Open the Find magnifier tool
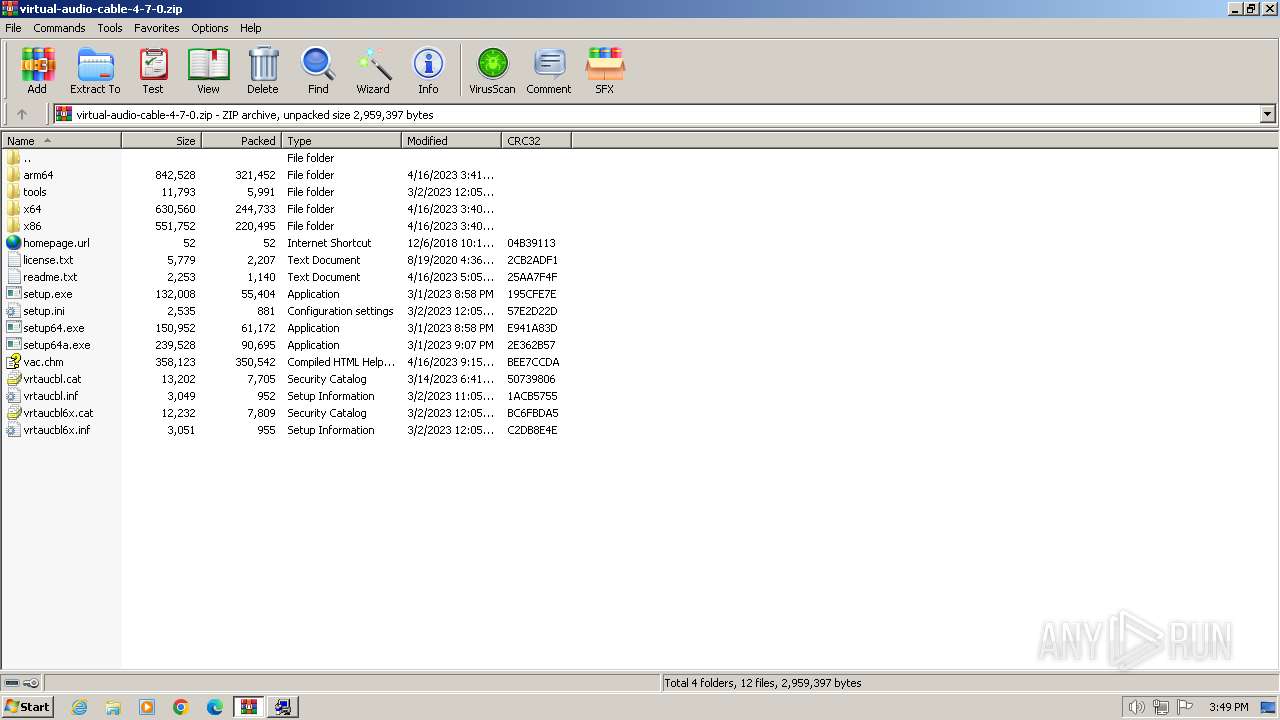The image size is (1280, 720). point(318,65)
